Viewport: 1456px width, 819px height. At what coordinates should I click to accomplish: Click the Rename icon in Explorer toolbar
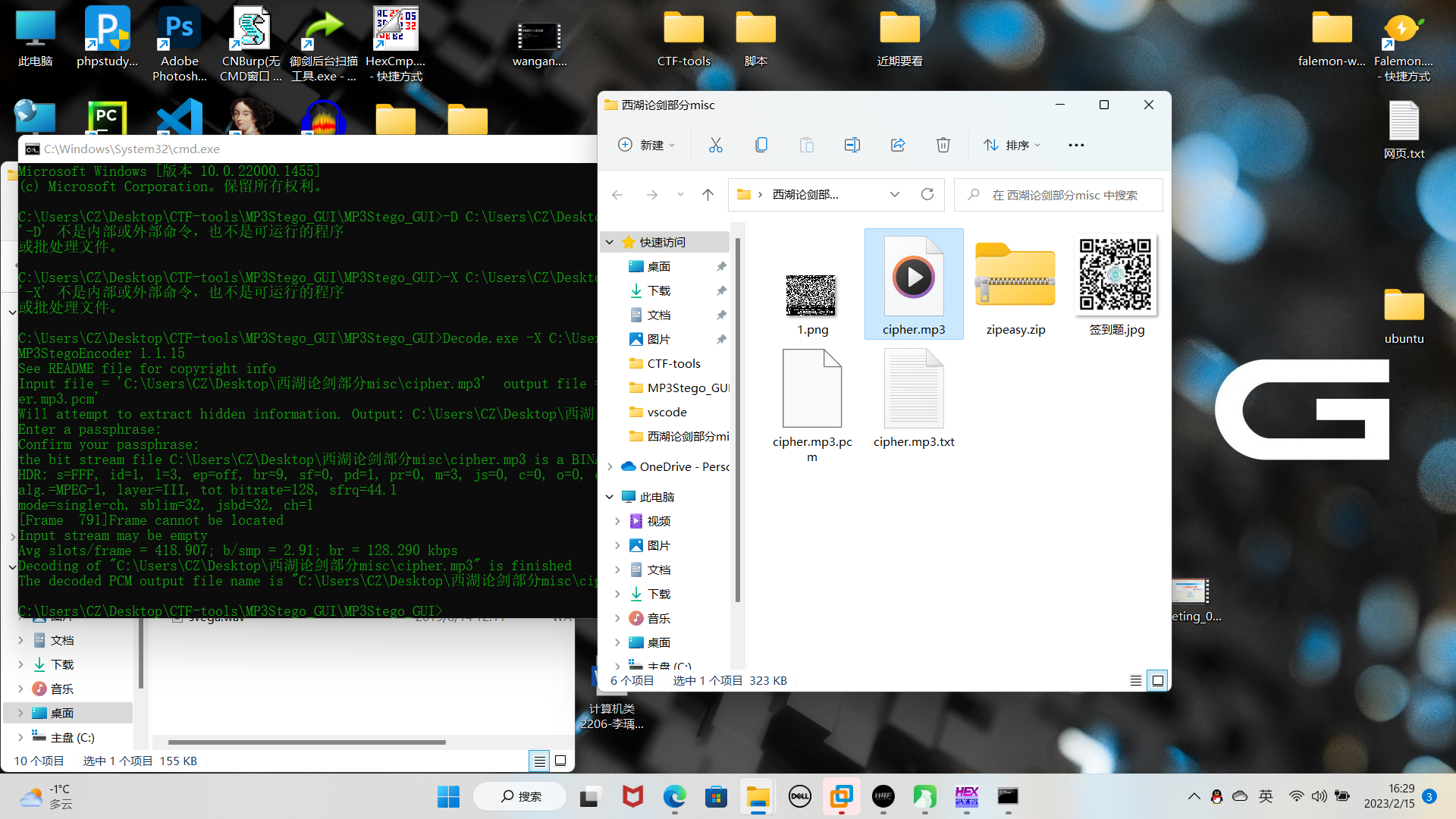[x=852, y=145]
